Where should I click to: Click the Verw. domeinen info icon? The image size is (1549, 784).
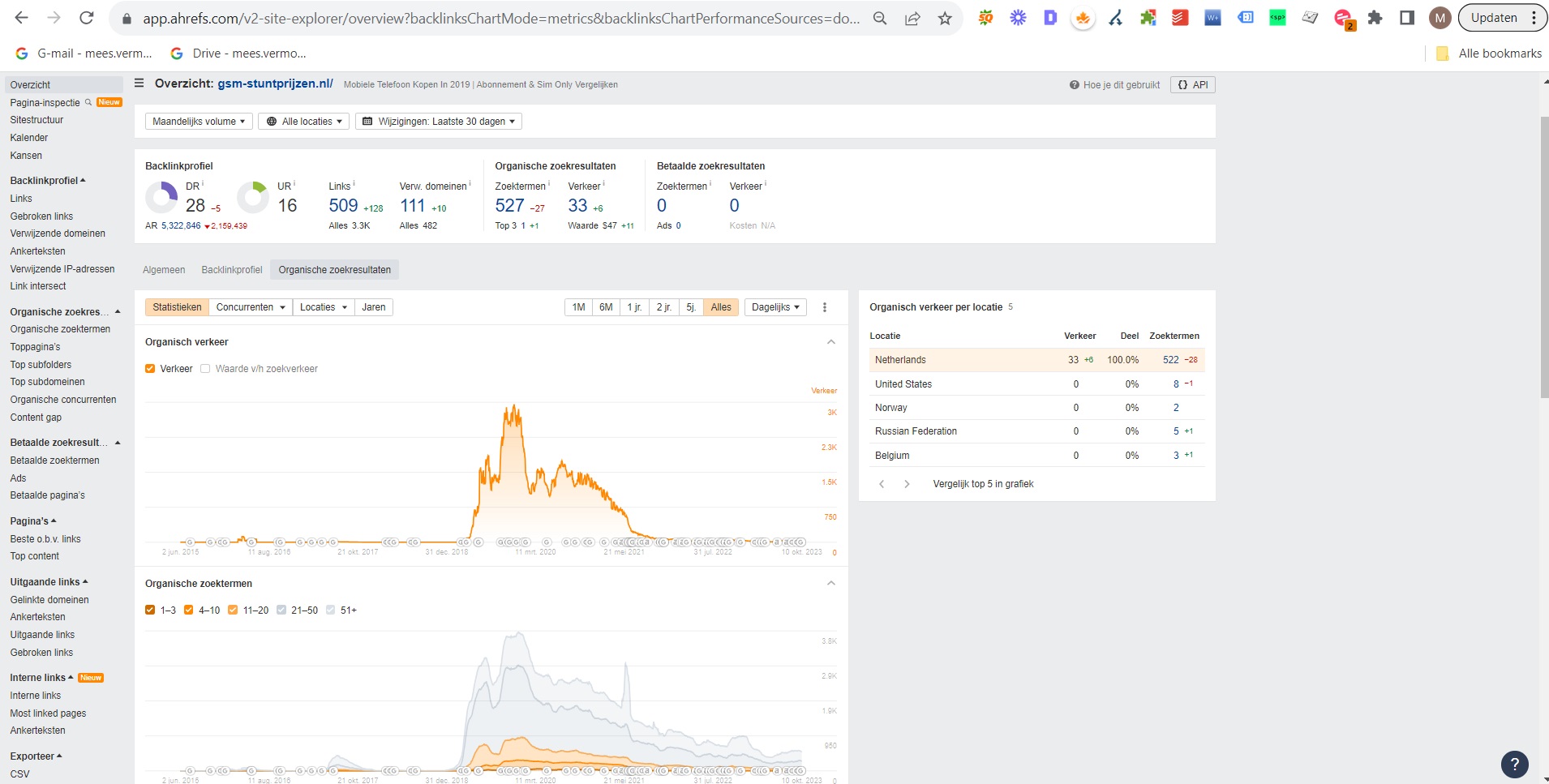470,183
